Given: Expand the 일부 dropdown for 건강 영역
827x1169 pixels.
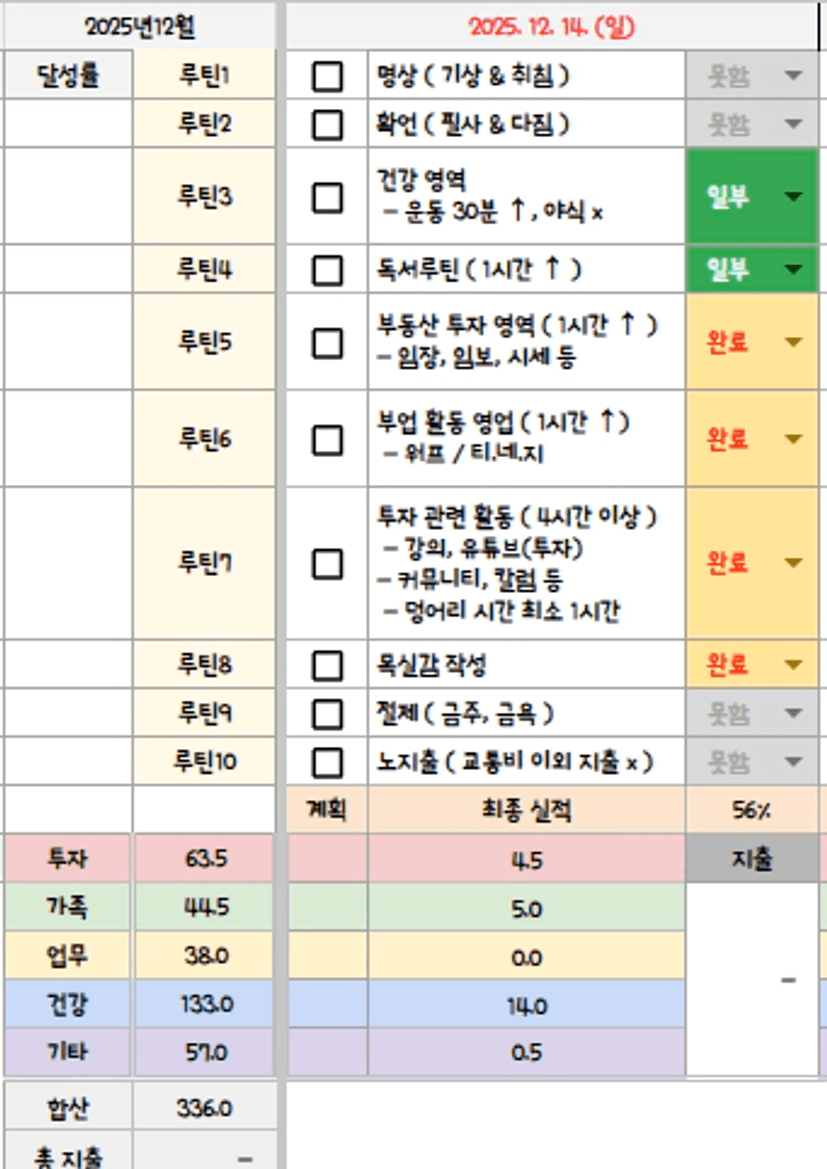Looking at the screenshot, I should pos(793,197).
